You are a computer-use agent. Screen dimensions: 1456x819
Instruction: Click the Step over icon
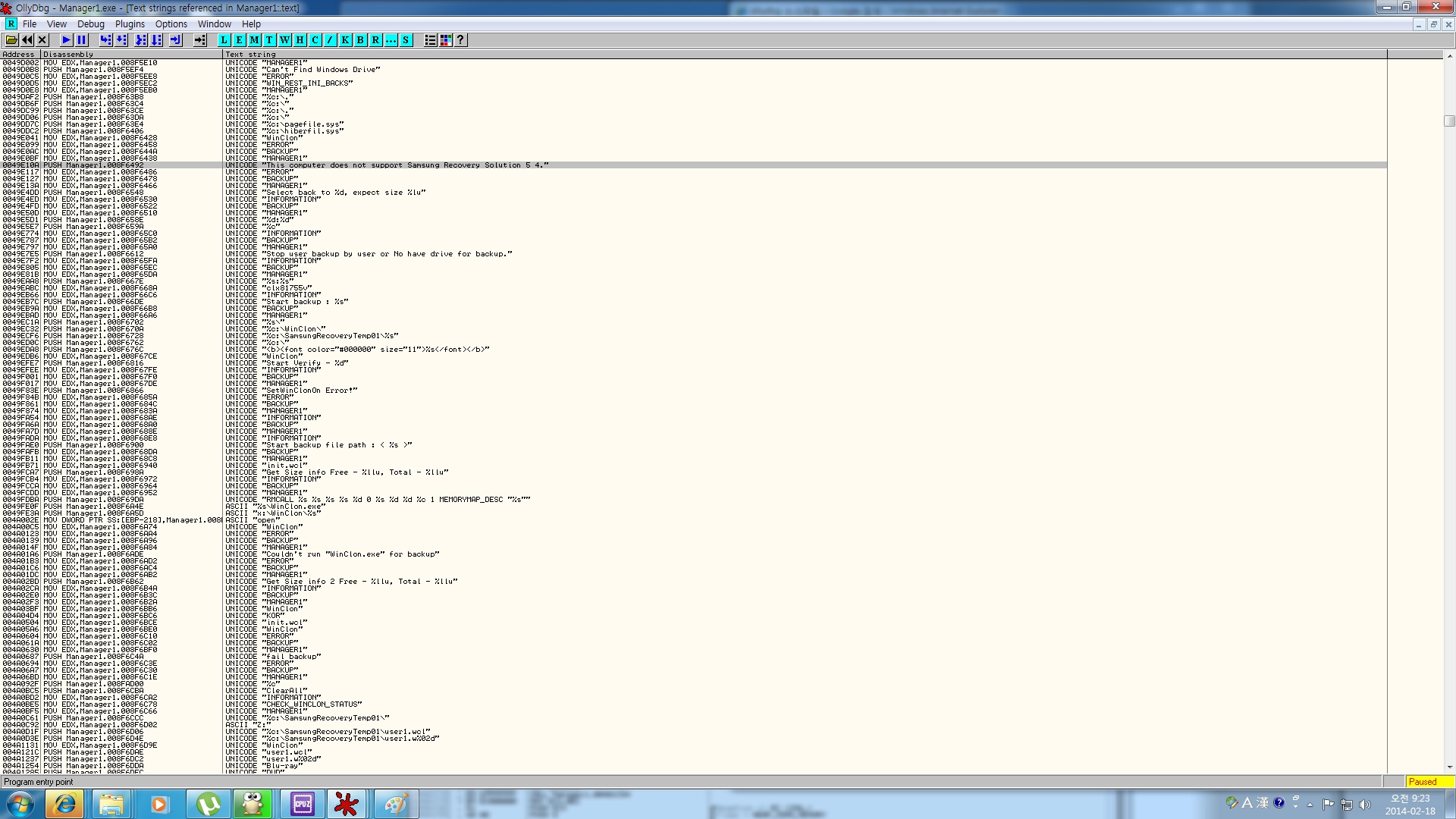click(x=121, y=40)
